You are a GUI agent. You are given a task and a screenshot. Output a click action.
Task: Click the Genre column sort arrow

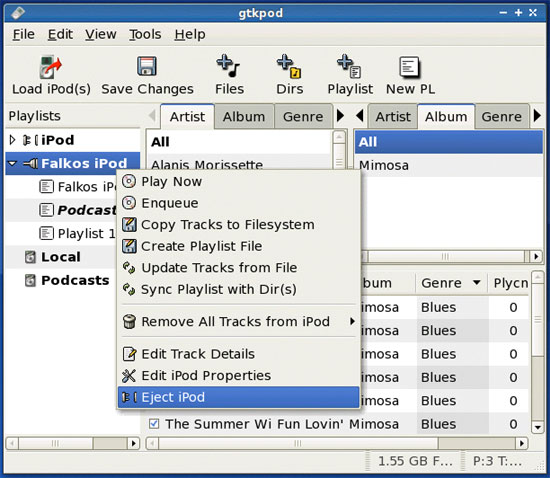pyautogui.click(x=476, y=282)
